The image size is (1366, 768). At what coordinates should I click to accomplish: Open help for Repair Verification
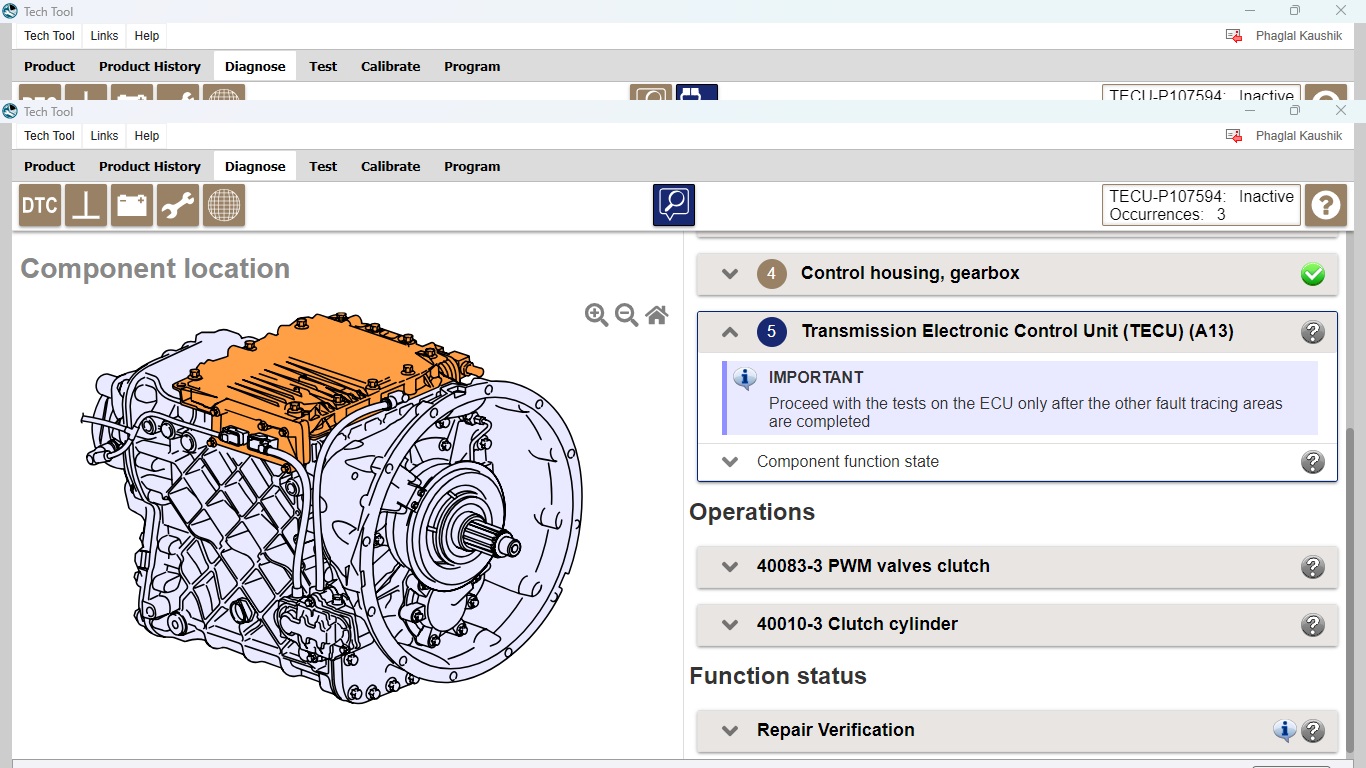point(1313,731)
